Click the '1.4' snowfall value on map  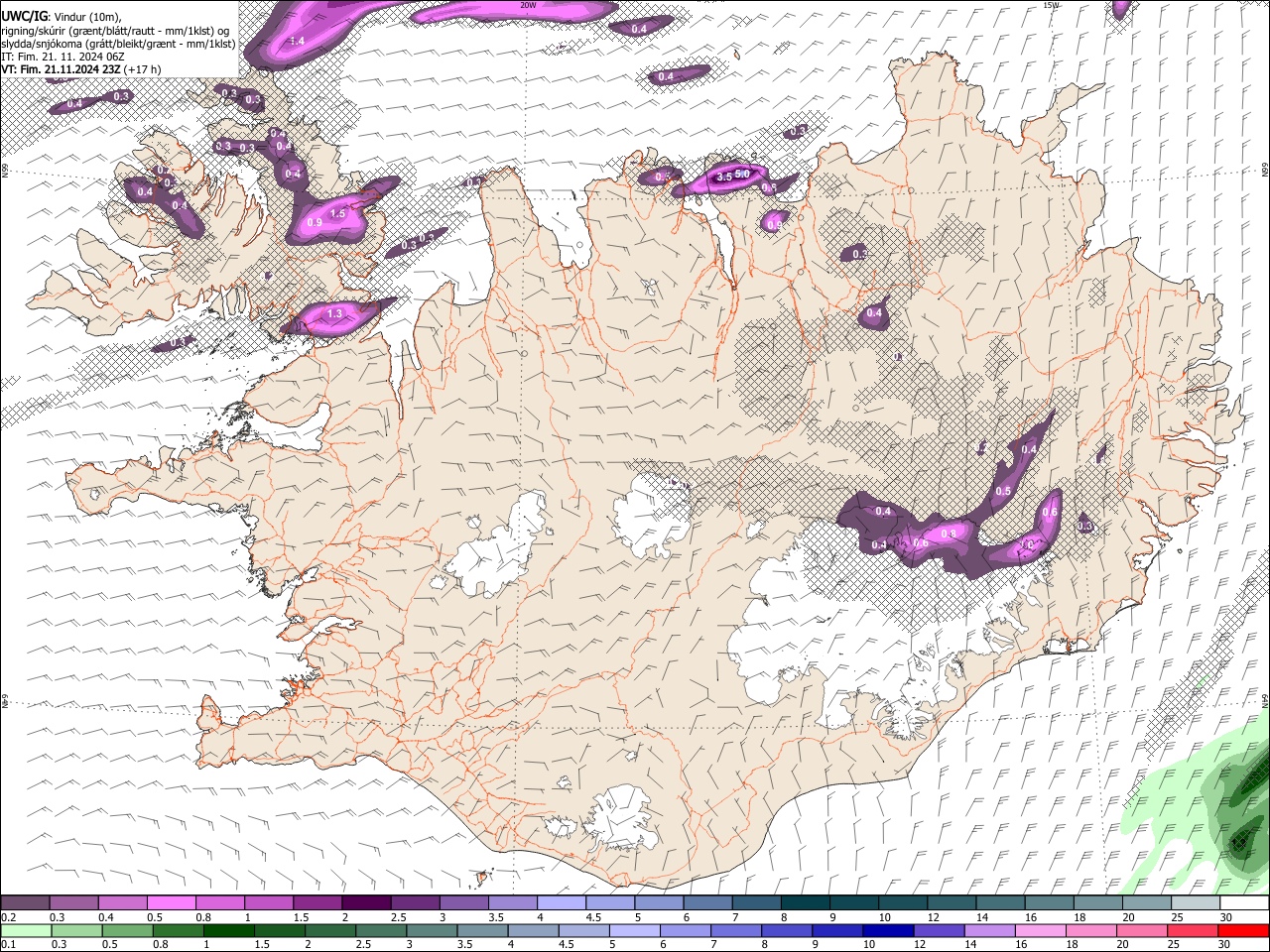click(297, 41)
